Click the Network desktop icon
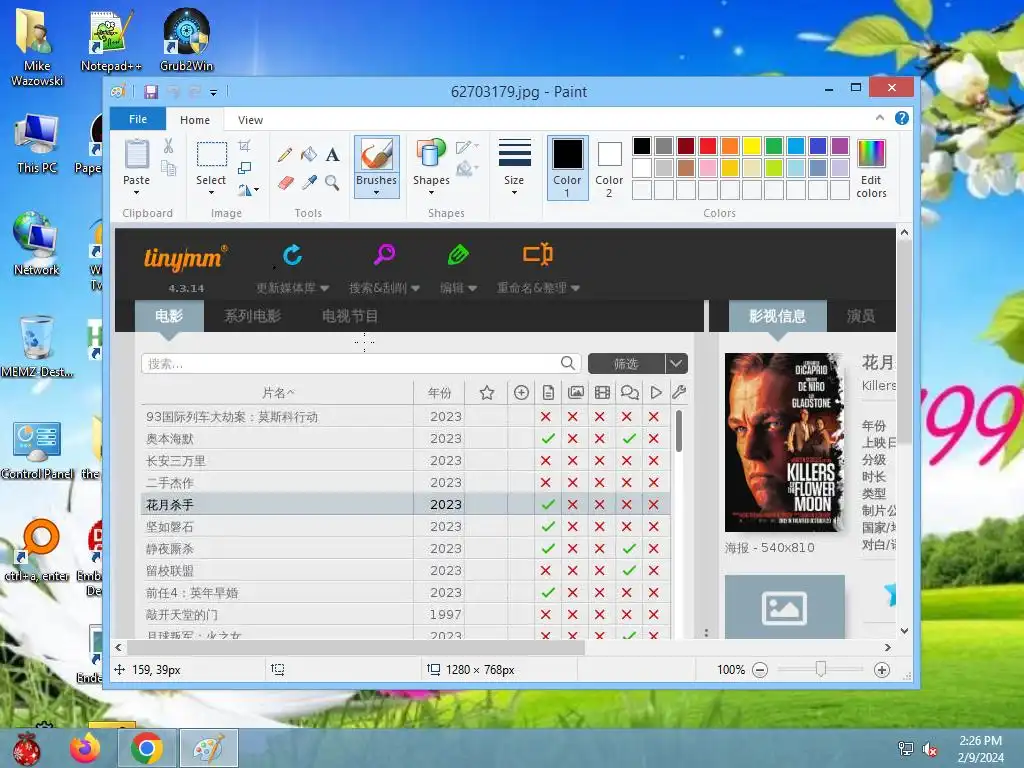This screenshot has height=768, width=1024. click(37, 244)
